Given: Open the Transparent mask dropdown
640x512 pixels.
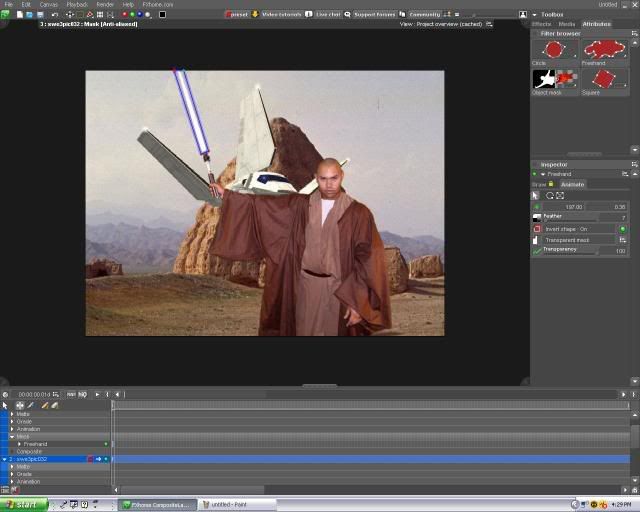Looking at the screenshot, I should coord(623,240).
